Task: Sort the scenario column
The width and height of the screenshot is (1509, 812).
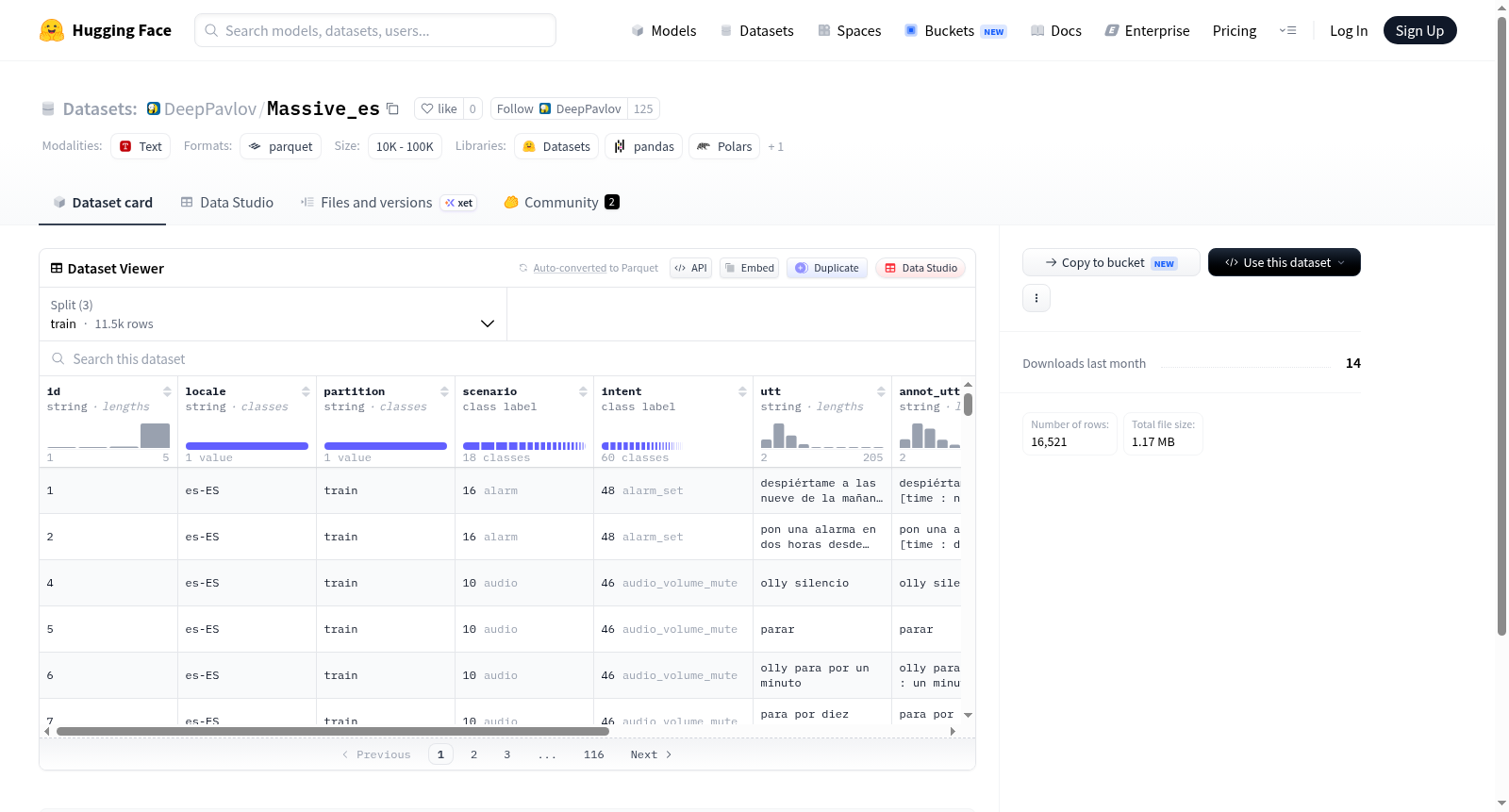Action: click(x=583, y=391)
